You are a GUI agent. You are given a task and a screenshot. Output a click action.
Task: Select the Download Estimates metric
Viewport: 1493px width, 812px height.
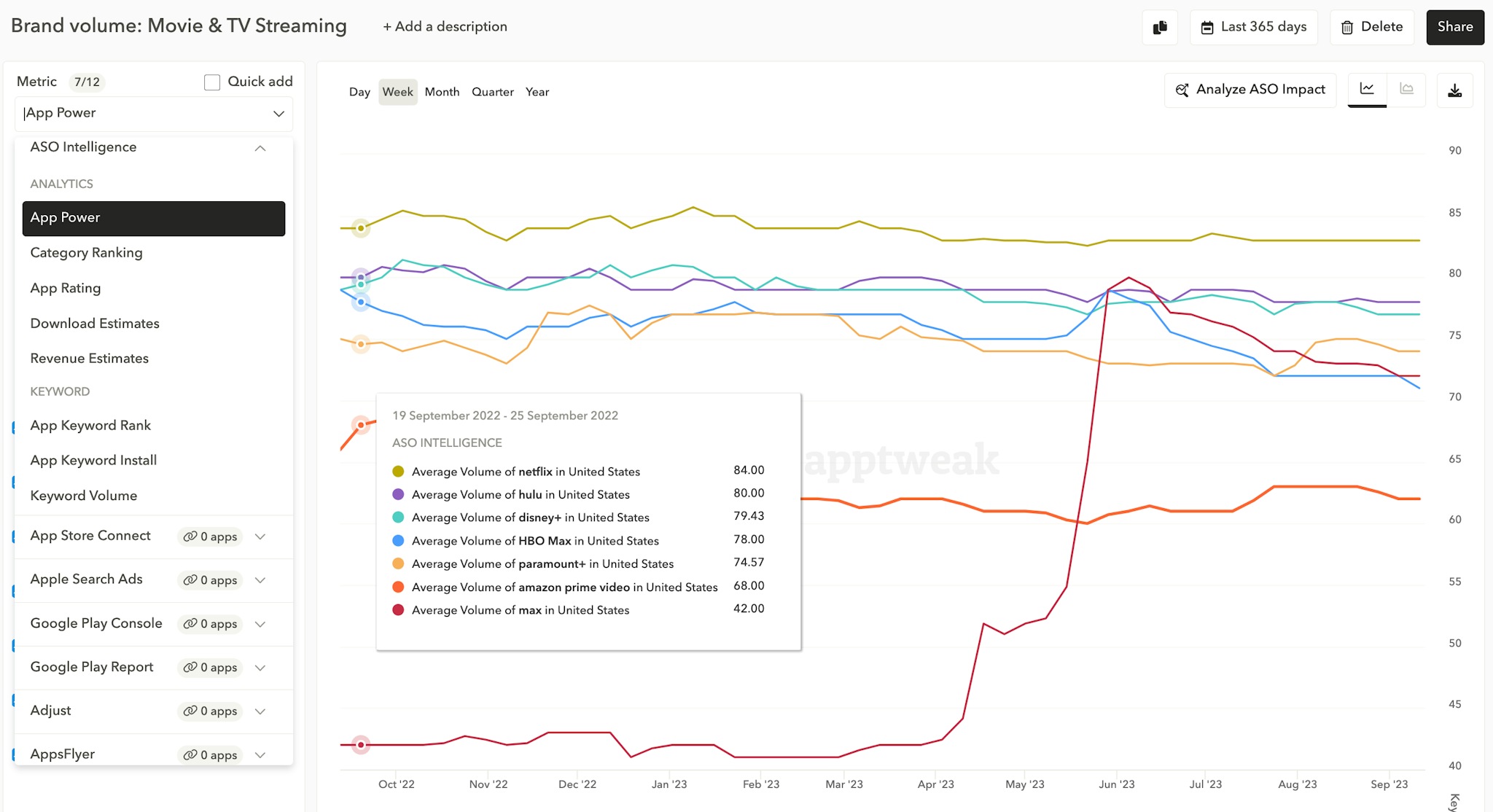coord(95,323)
